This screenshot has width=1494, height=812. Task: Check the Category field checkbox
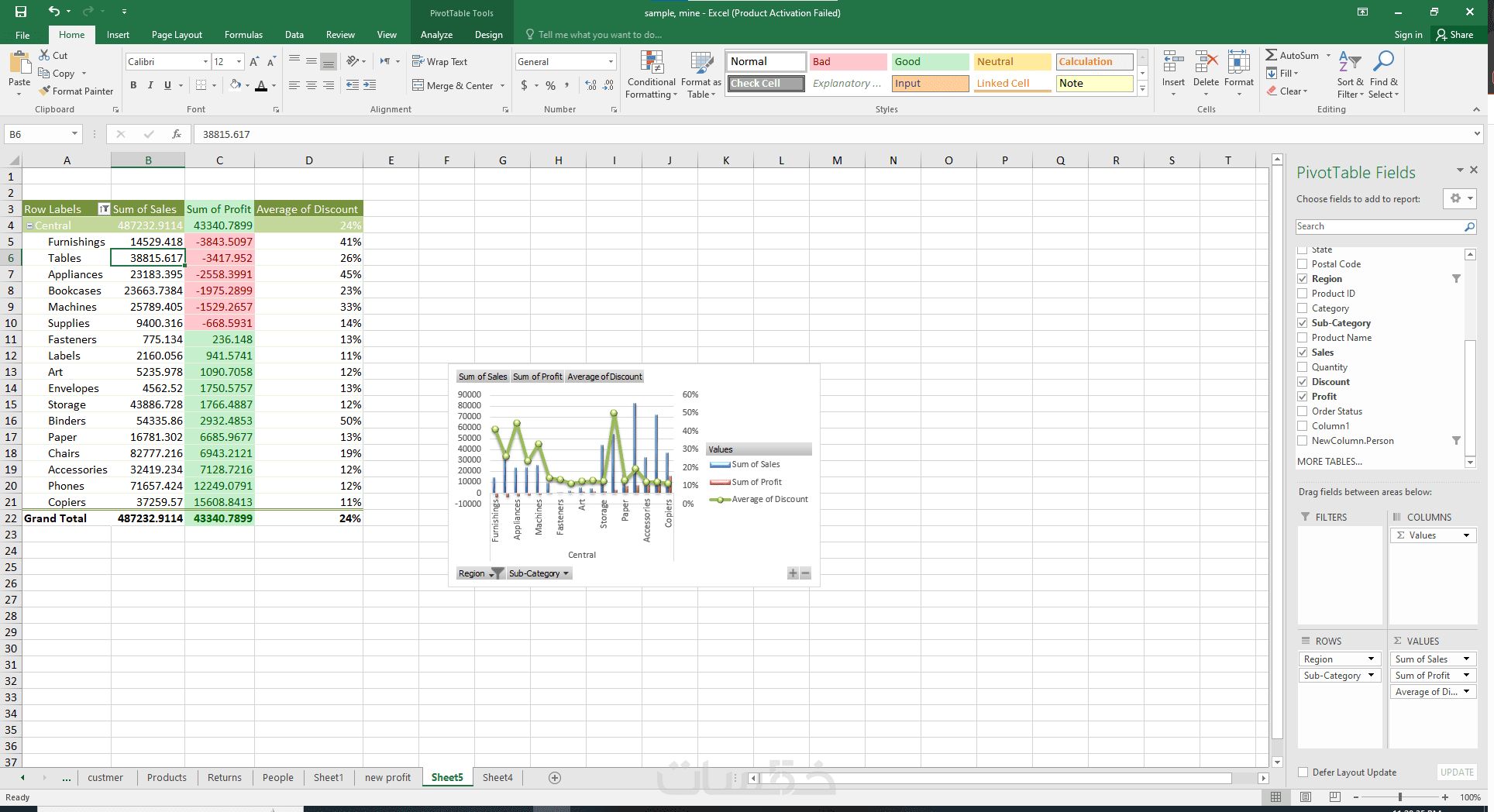click(1303, 308)
